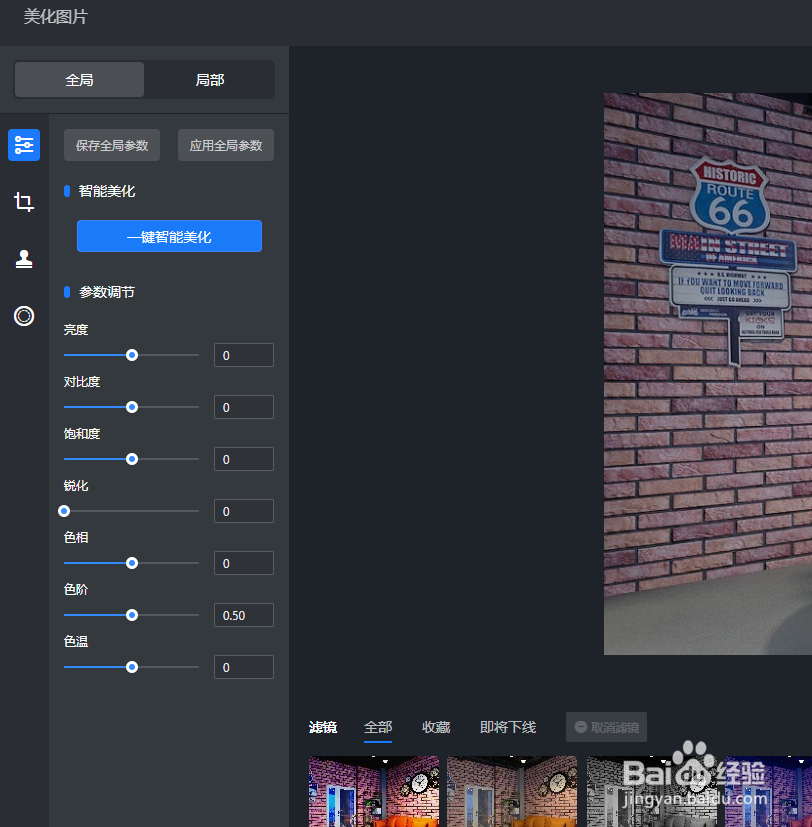Select the 收藏 filter tab
Image resolution: width=812 pixels, height=827 pixels.
click(x=436, y=727)
